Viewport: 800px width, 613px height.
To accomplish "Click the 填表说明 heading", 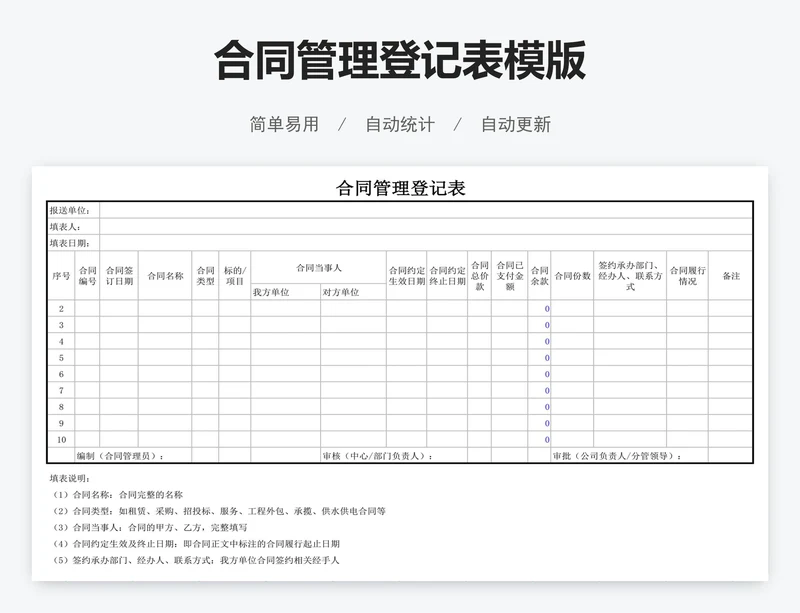I will (x=70, y=478).
